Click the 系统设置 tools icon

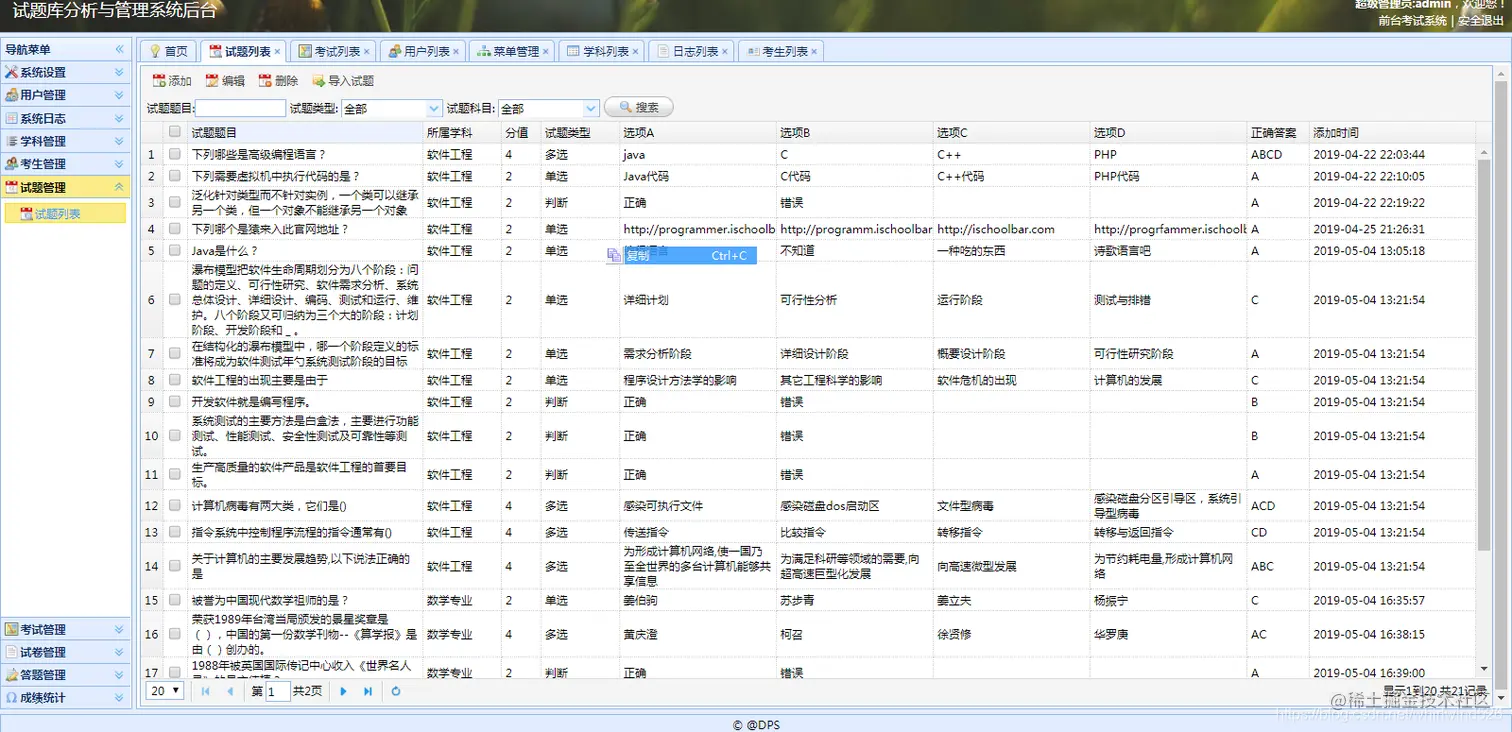click(x=11, y=72)
